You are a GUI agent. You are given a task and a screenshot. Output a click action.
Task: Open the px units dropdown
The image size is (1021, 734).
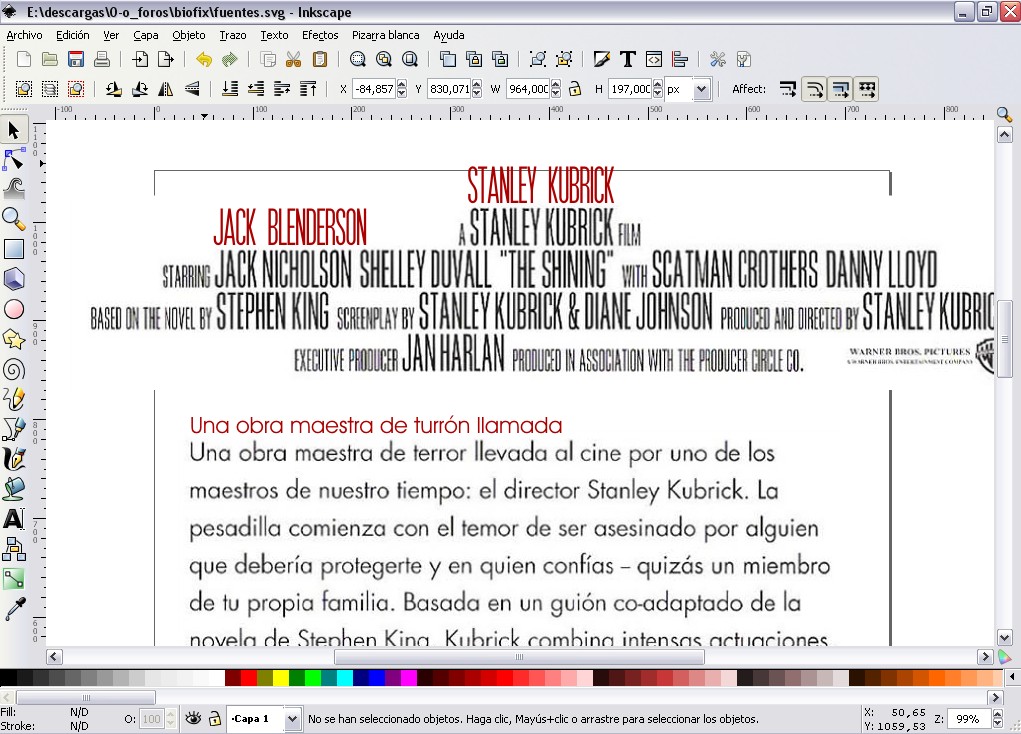coord(701,89)
